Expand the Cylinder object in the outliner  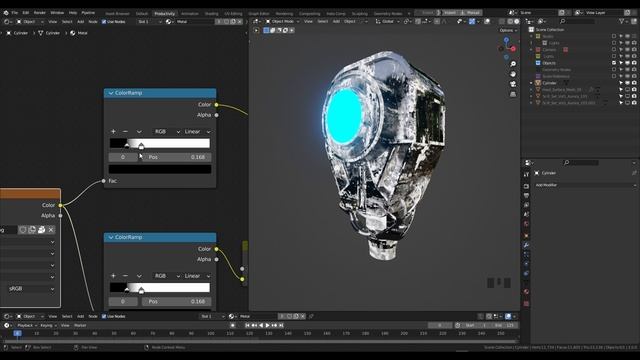(531, 83)
